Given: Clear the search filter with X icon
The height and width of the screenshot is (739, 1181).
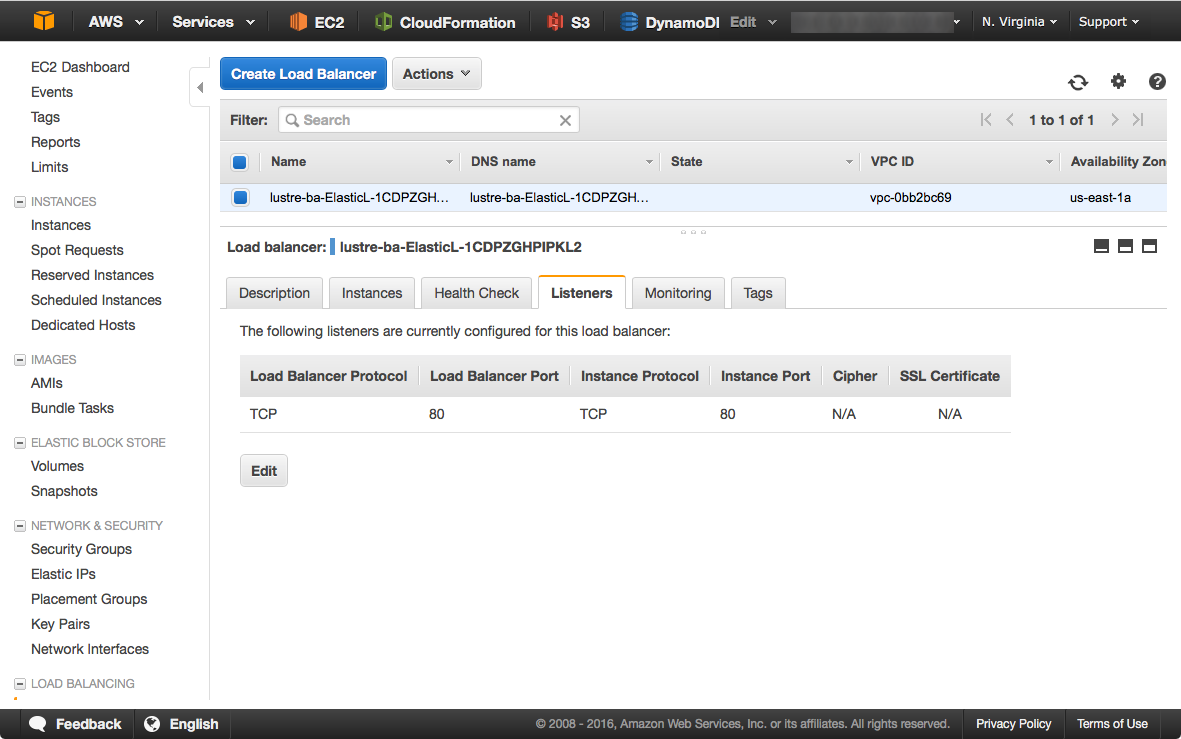Looking at the screenshot, I should point(565,120).
